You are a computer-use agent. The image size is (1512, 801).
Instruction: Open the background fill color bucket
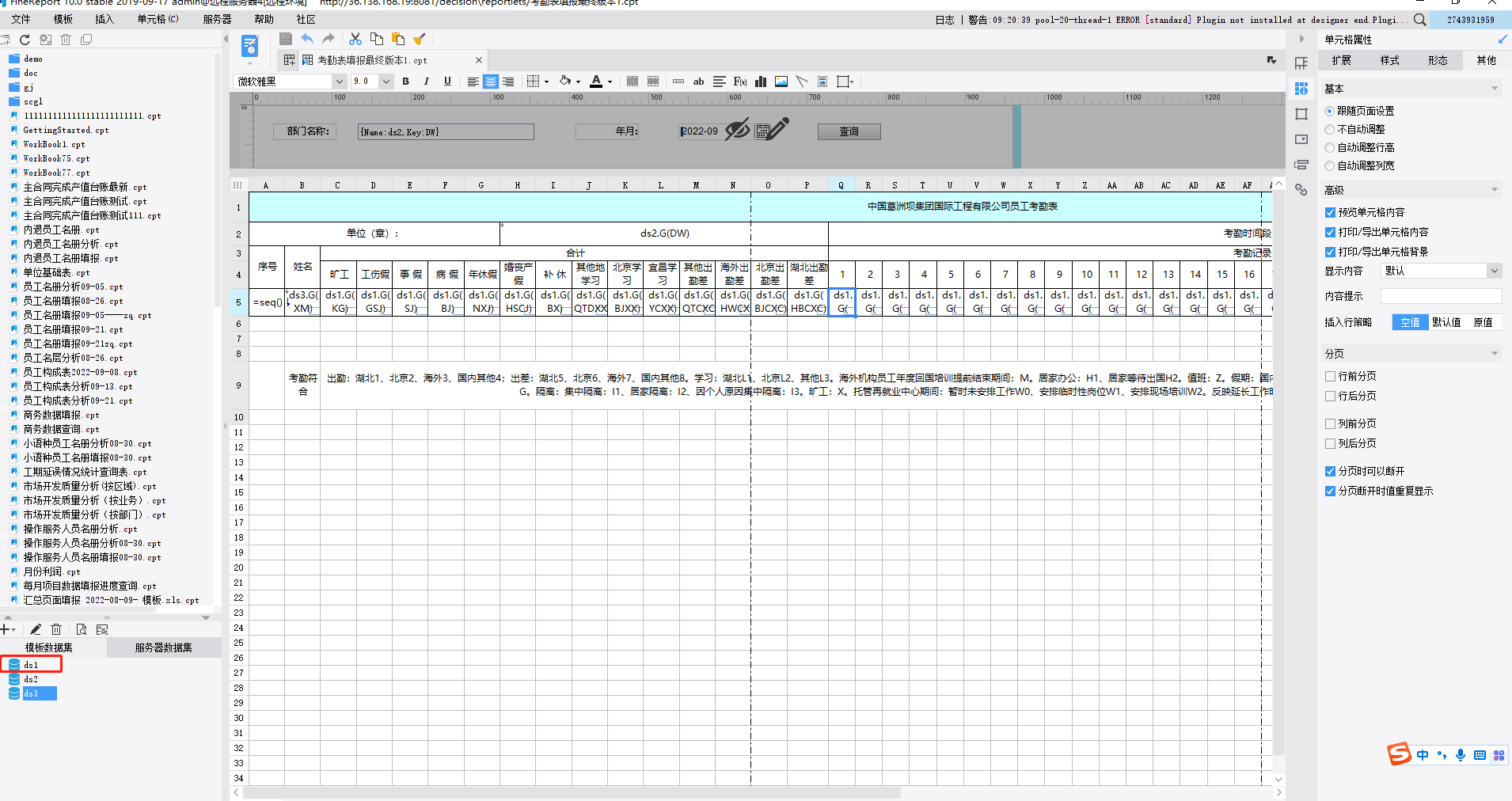click(x=565, y=81)
